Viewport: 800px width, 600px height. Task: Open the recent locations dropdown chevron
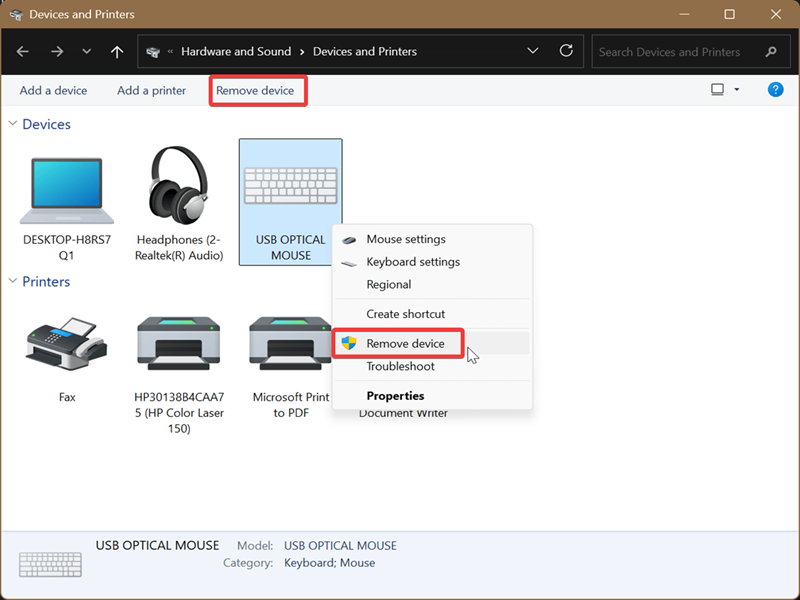tap(87, 52)
